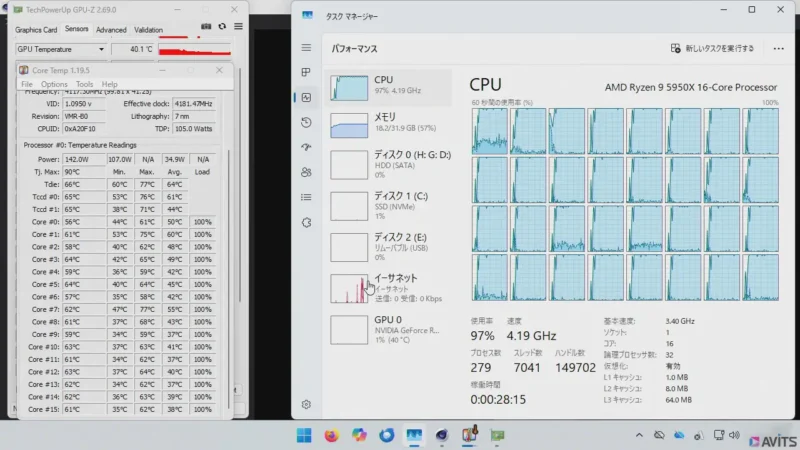Screen dimensions: 800x450
Task: Click GPU temperature 40.1 °C value field
Action: point(134,49)
